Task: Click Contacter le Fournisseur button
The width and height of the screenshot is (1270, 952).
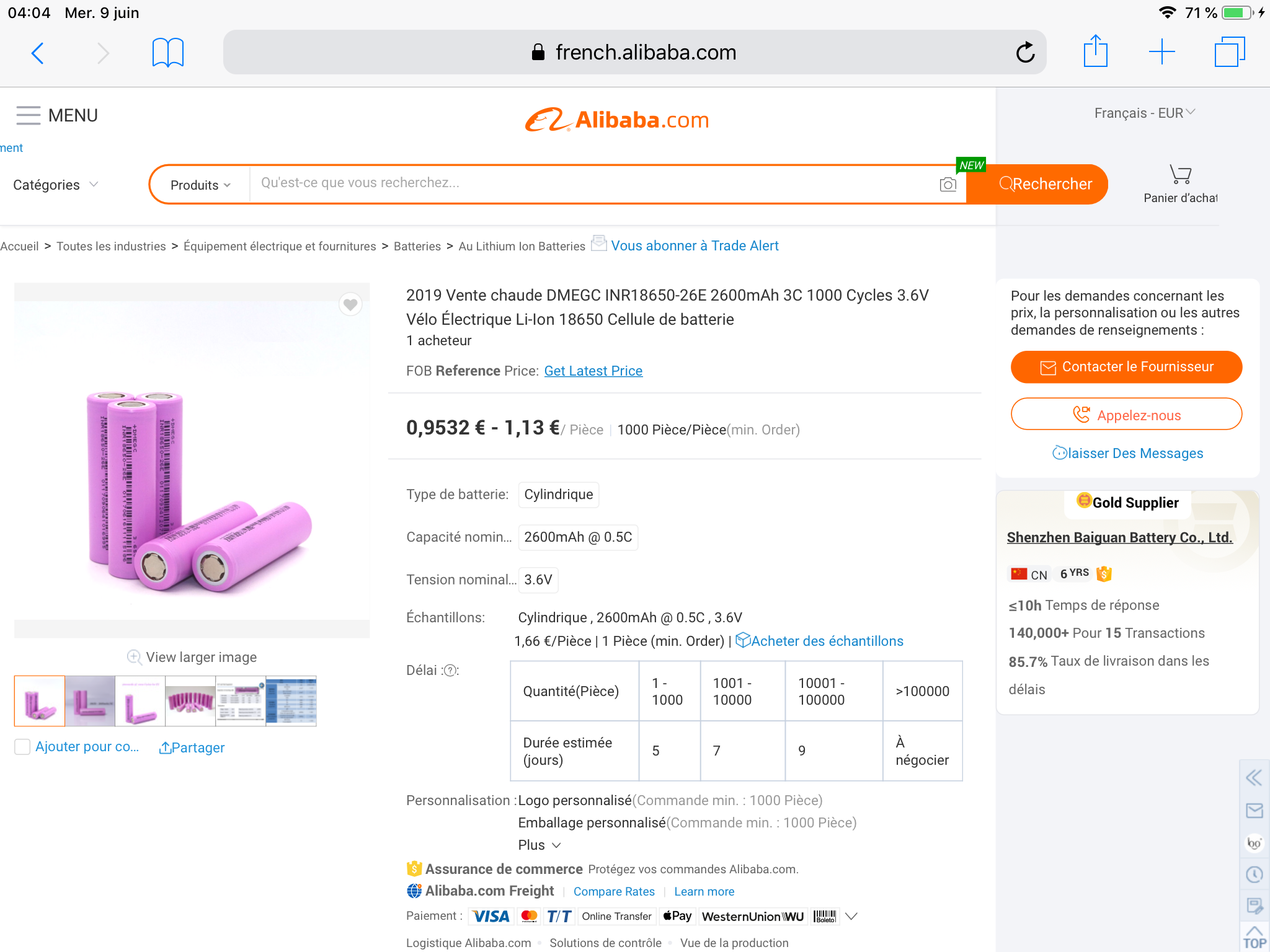Action: click(1126, 367)
